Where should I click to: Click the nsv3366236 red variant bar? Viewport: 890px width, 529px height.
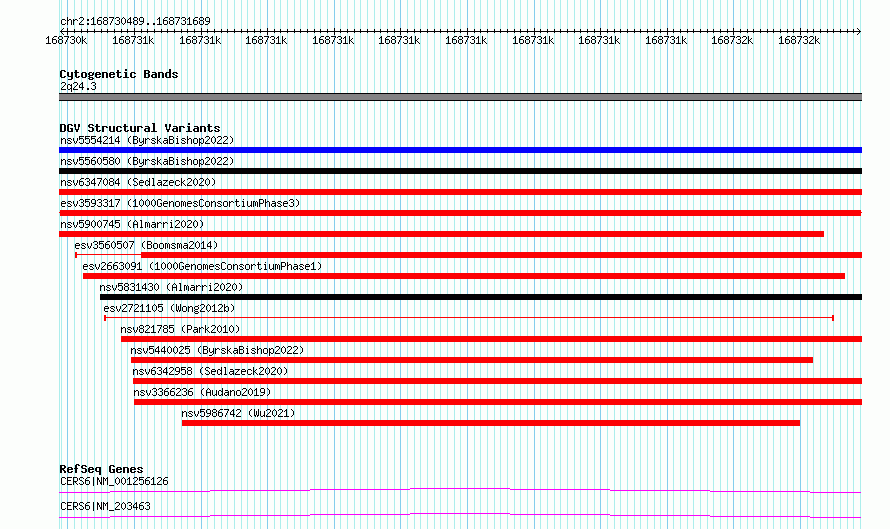coord(498,402)
